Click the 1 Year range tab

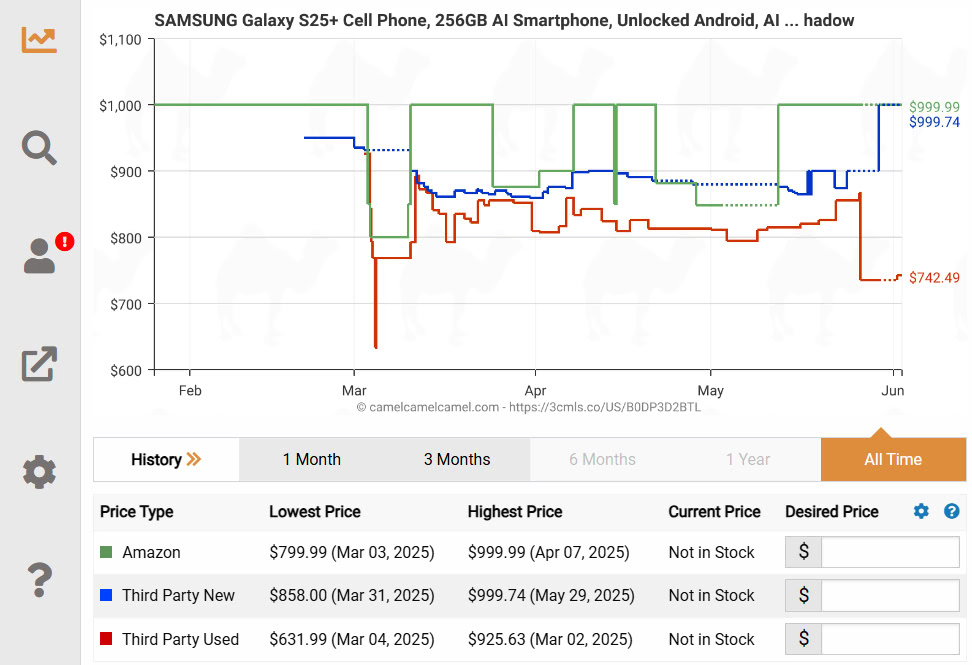pos(748,460)
